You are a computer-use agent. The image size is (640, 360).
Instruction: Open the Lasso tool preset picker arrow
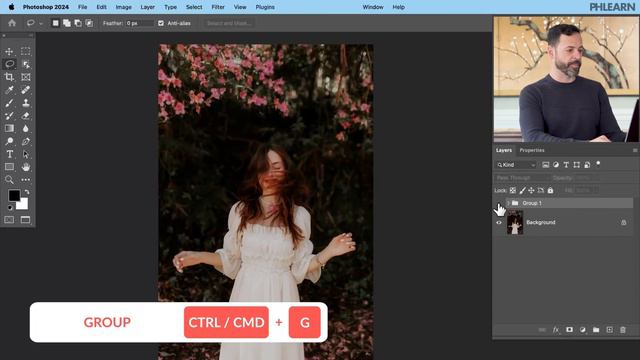40,24
